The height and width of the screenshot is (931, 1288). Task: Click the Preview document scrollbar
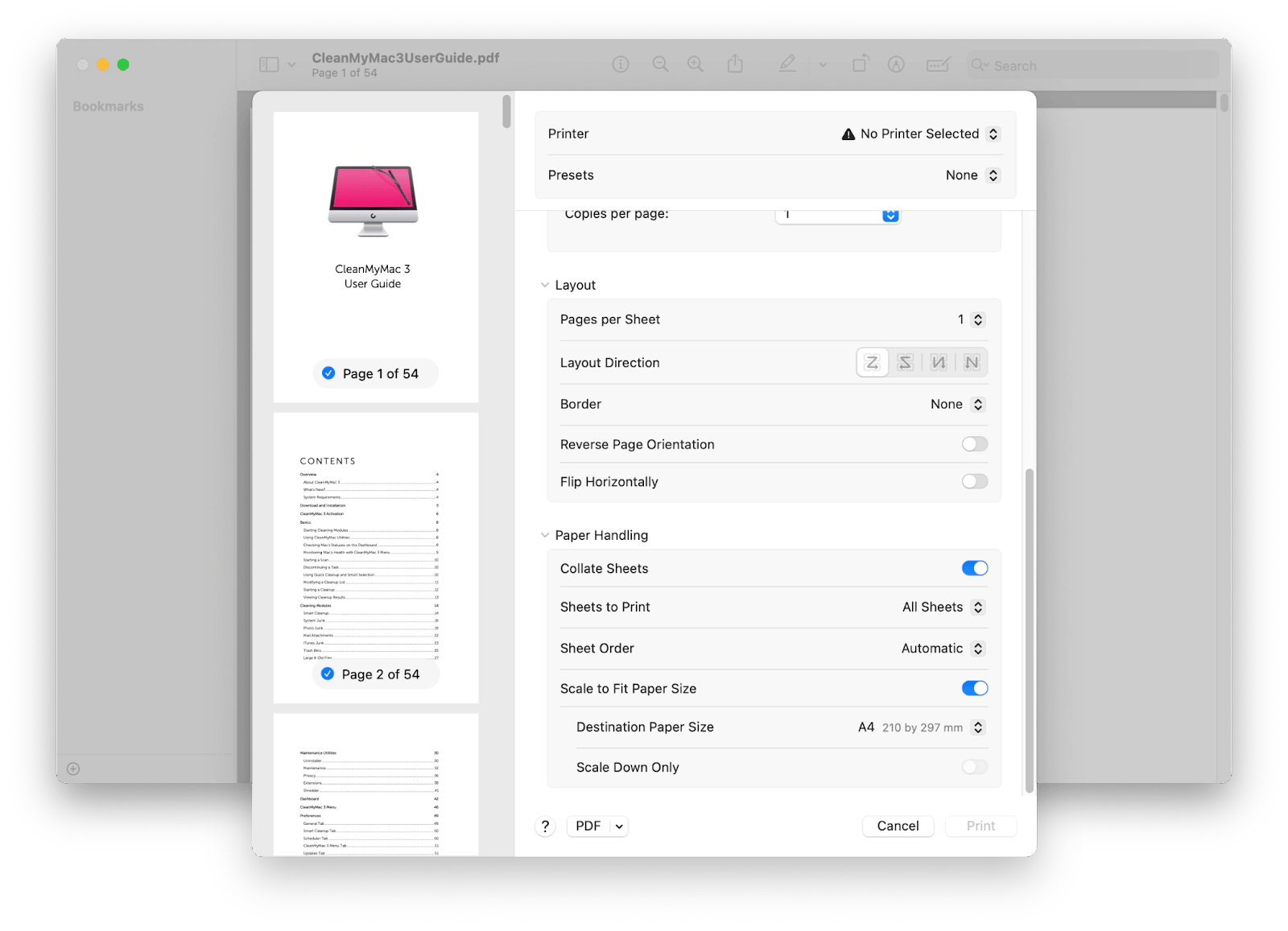[x=1224, y=102]
